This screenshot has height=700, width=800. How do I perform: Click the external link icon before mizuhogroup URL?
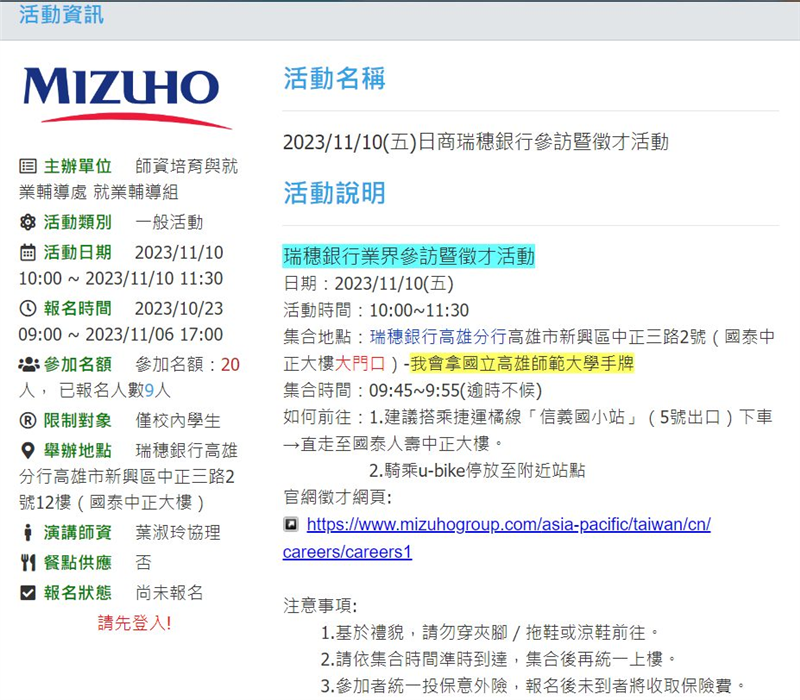pyautogui.click(x=291, y=524)
